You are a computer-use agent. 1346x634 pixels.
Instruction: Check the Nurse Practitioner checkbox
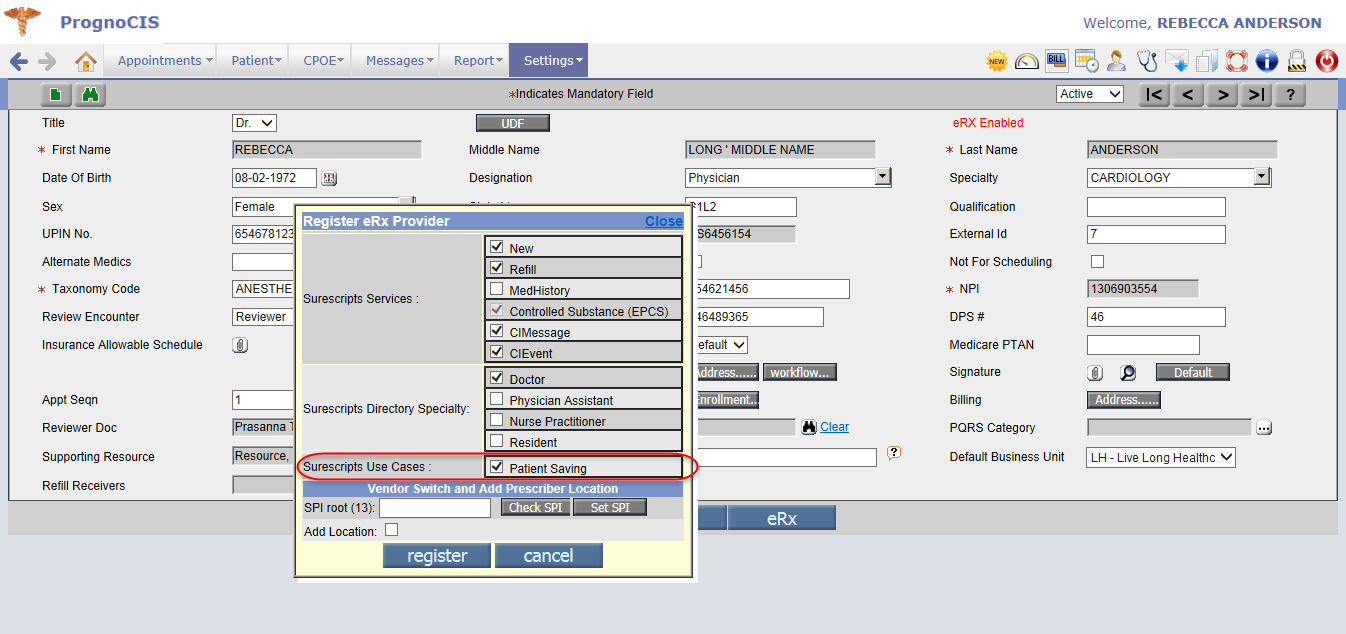[496, 419]
